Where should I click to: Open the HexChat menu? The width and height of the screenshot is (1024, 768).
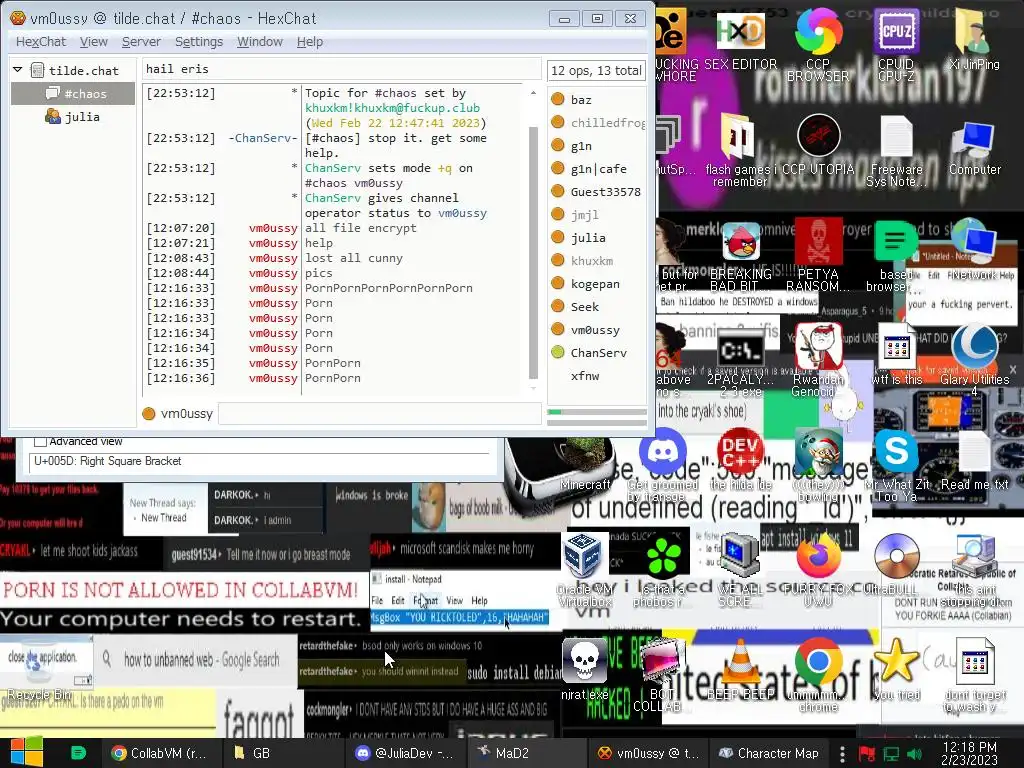click(x=40, y=42)
